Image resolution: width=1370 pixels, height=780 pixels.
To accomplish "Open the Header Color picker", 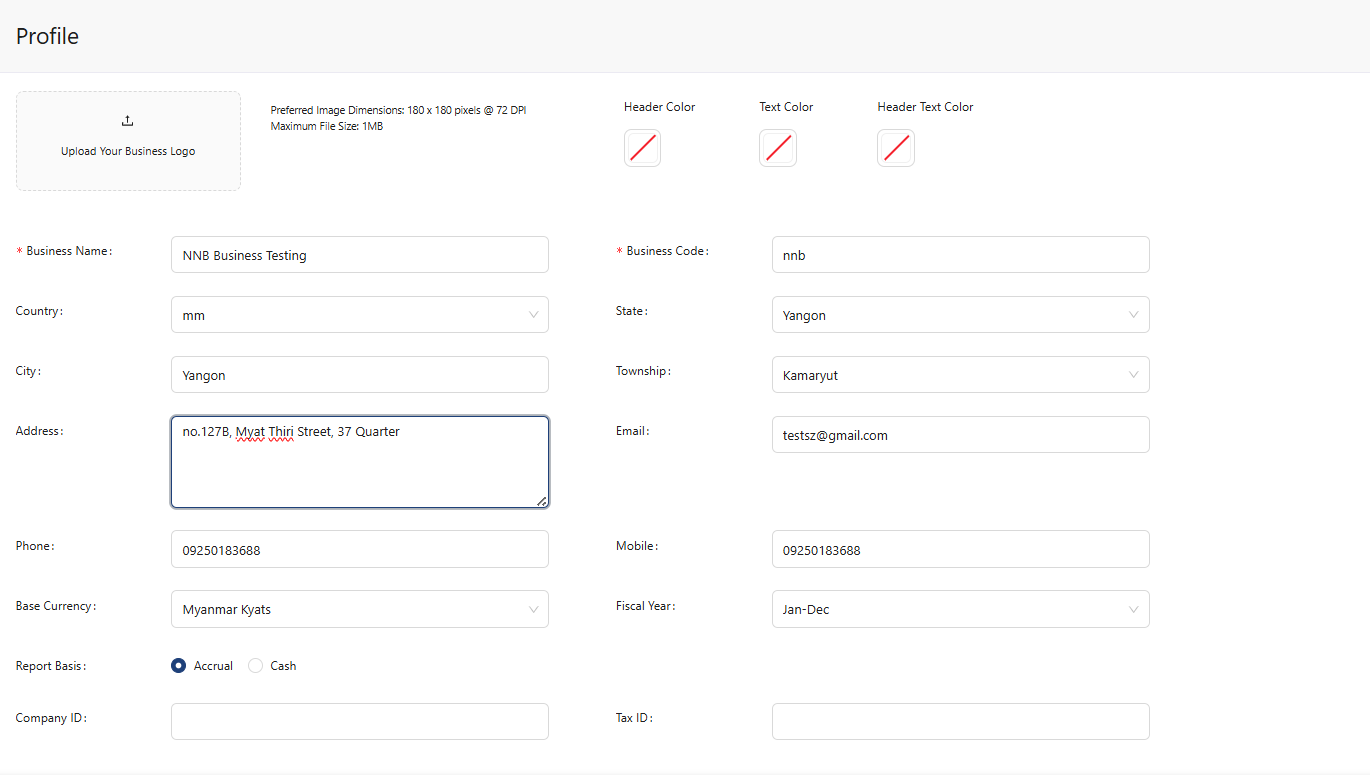I will [642, 147].
